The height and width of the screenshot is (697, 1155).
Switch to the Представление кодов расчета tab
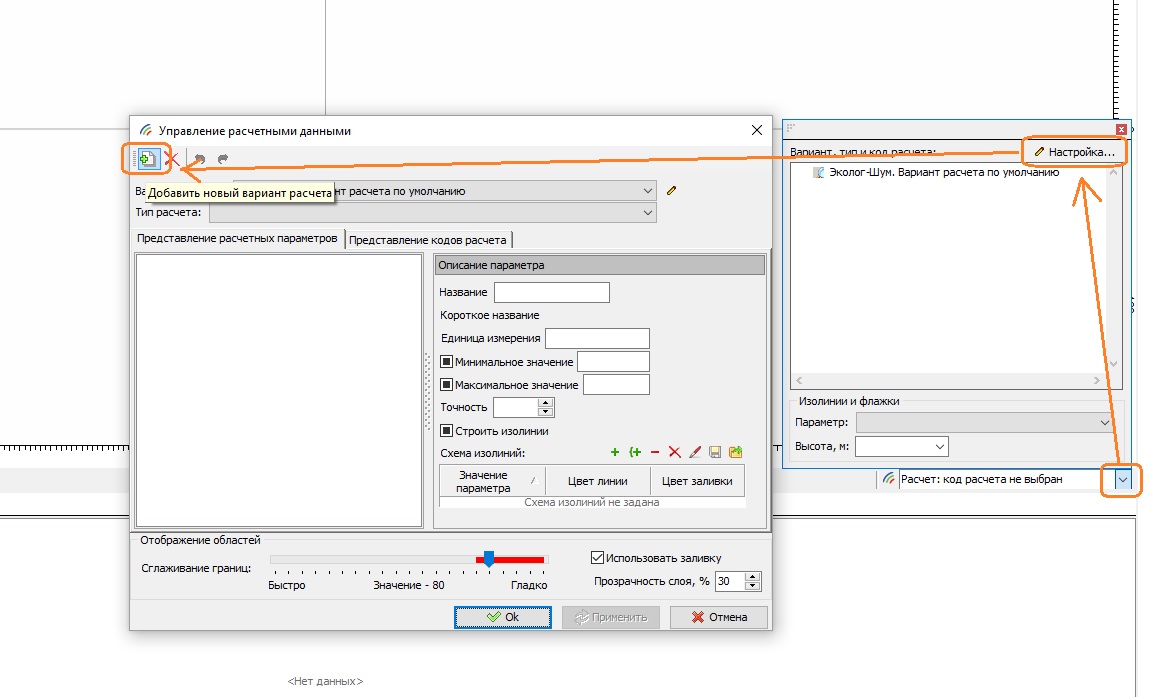pyautogui.click(x=430, y=239)
